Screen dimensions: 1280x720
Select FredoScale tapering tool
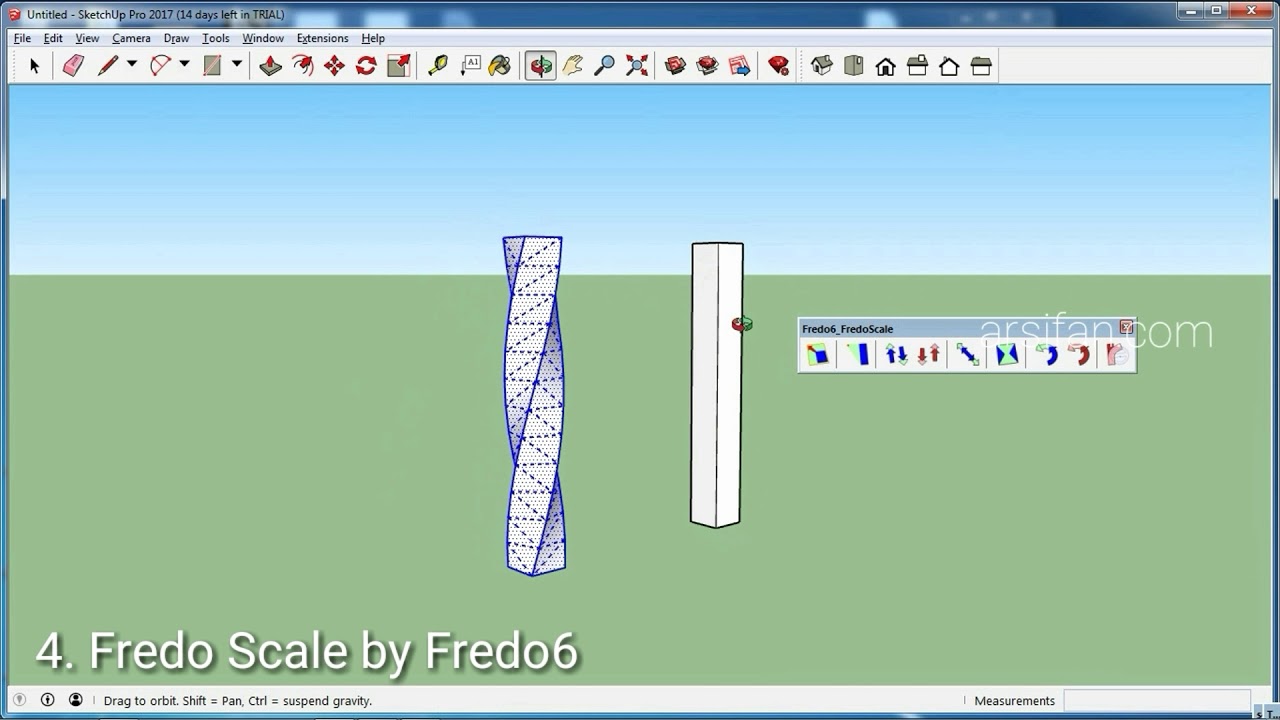pos(857,354)
